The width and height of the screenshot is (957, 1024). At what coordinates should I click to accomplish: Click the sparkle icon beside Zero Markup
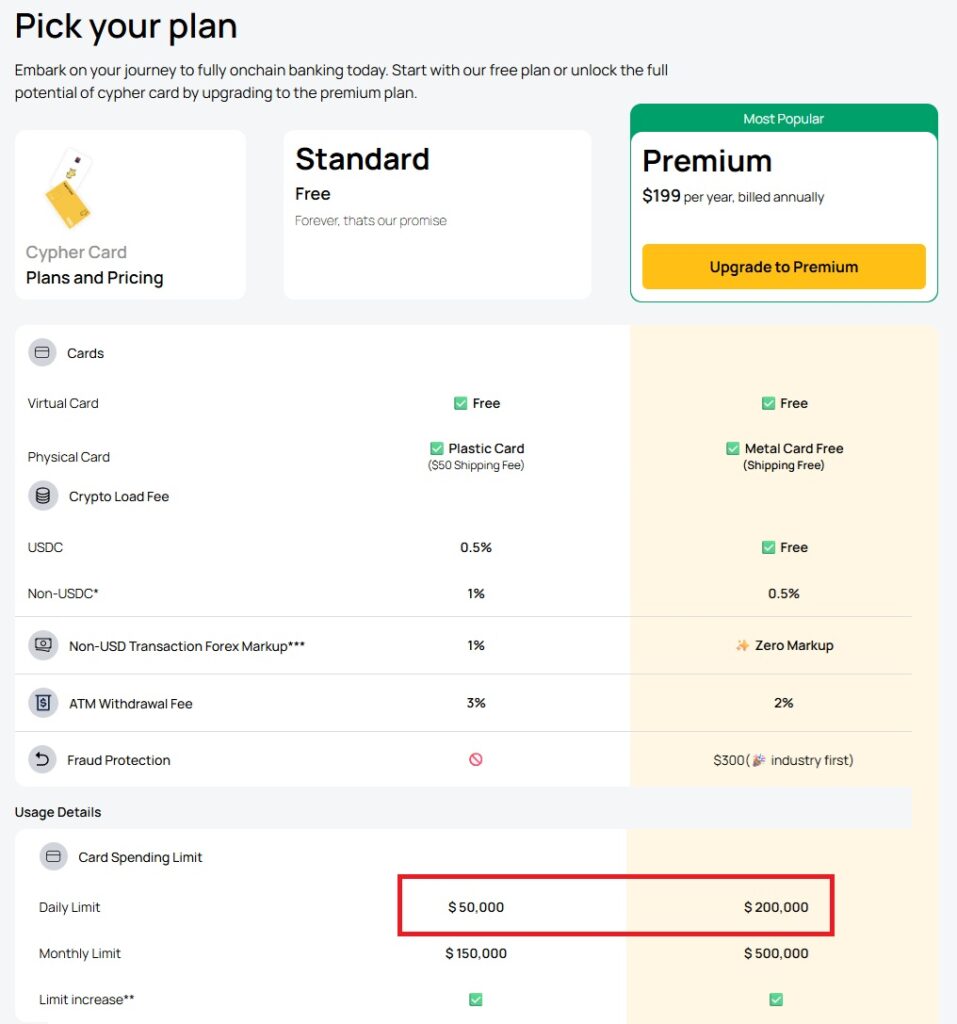(x=742, y=646)
